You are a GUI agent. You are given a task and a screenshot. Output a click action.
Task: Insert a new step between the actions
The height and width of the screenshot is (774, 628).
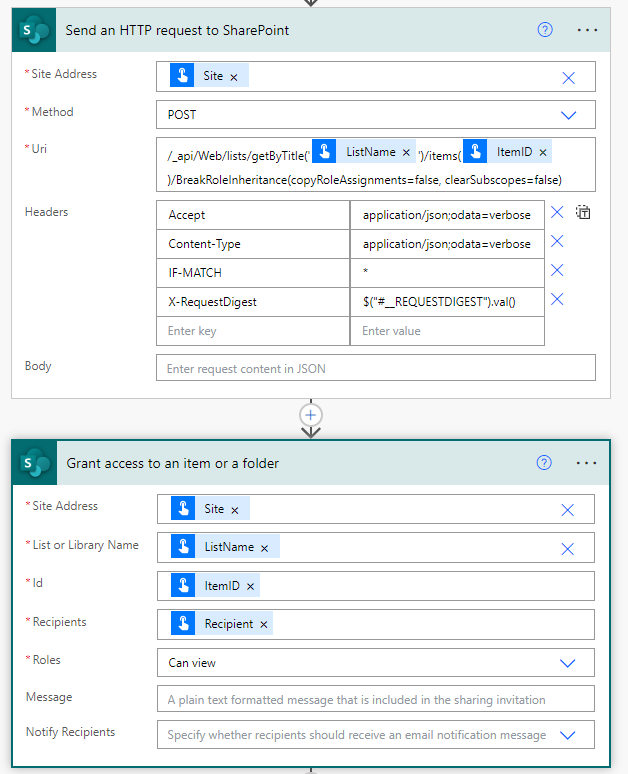(x=311, y=414)
